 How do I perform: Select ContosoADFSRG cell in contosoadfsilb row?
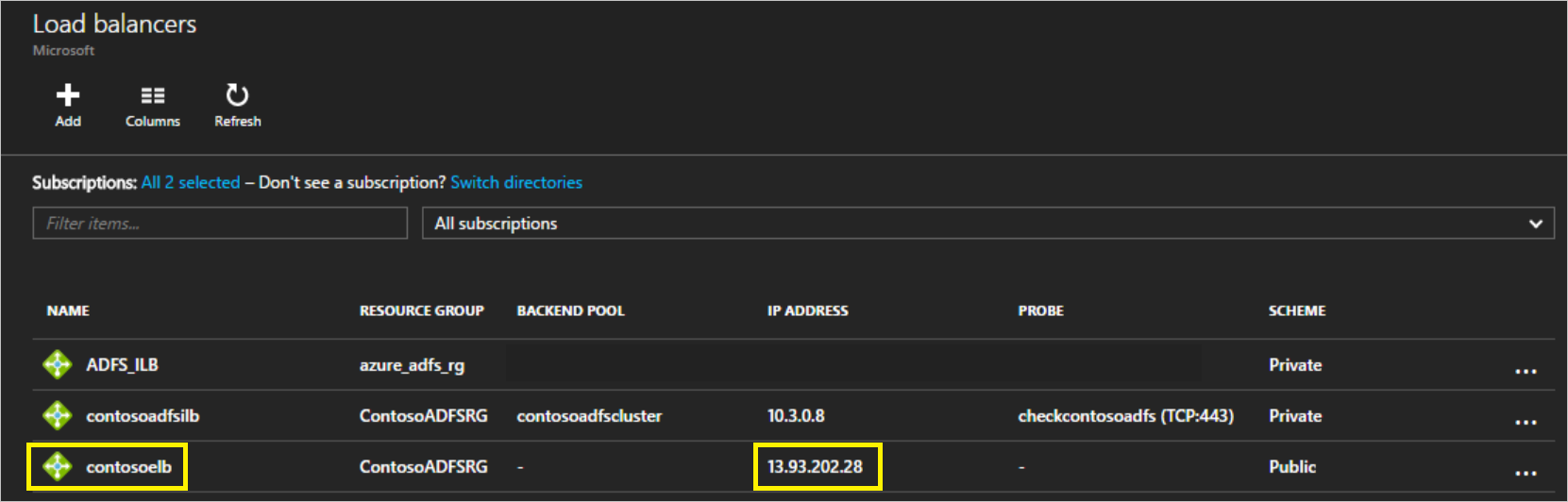pyautogui.click(x=423, y=415)
